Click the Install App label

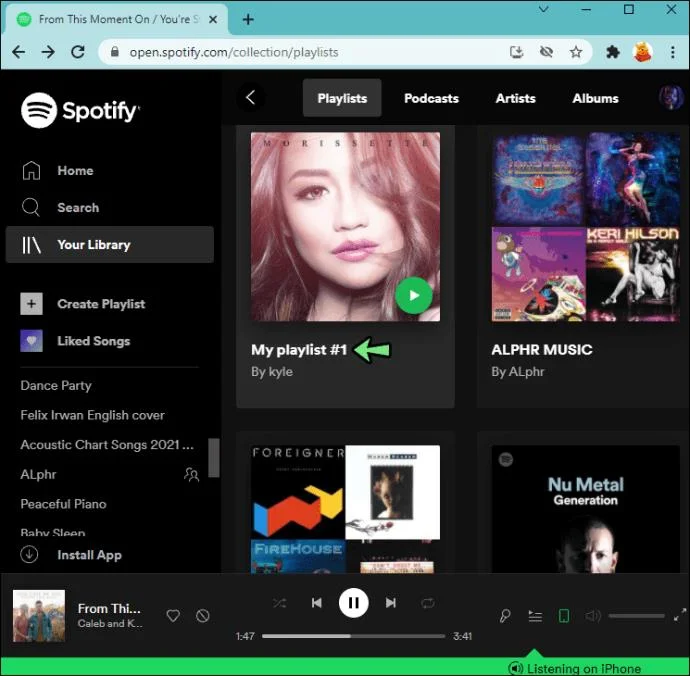(x=89, y=555)
